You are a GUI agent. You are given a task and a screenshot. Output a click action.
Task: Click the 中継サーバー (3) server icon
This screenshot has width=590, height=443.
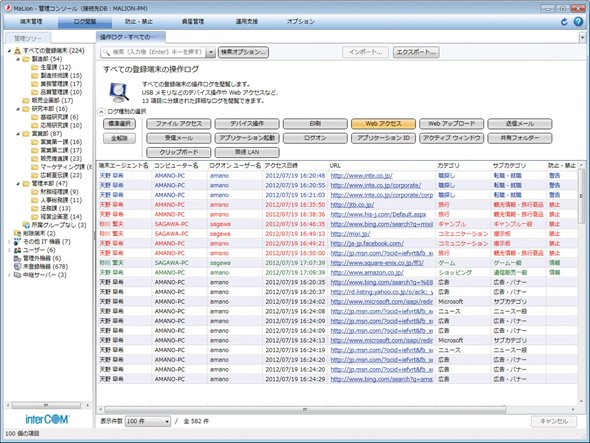17,275
